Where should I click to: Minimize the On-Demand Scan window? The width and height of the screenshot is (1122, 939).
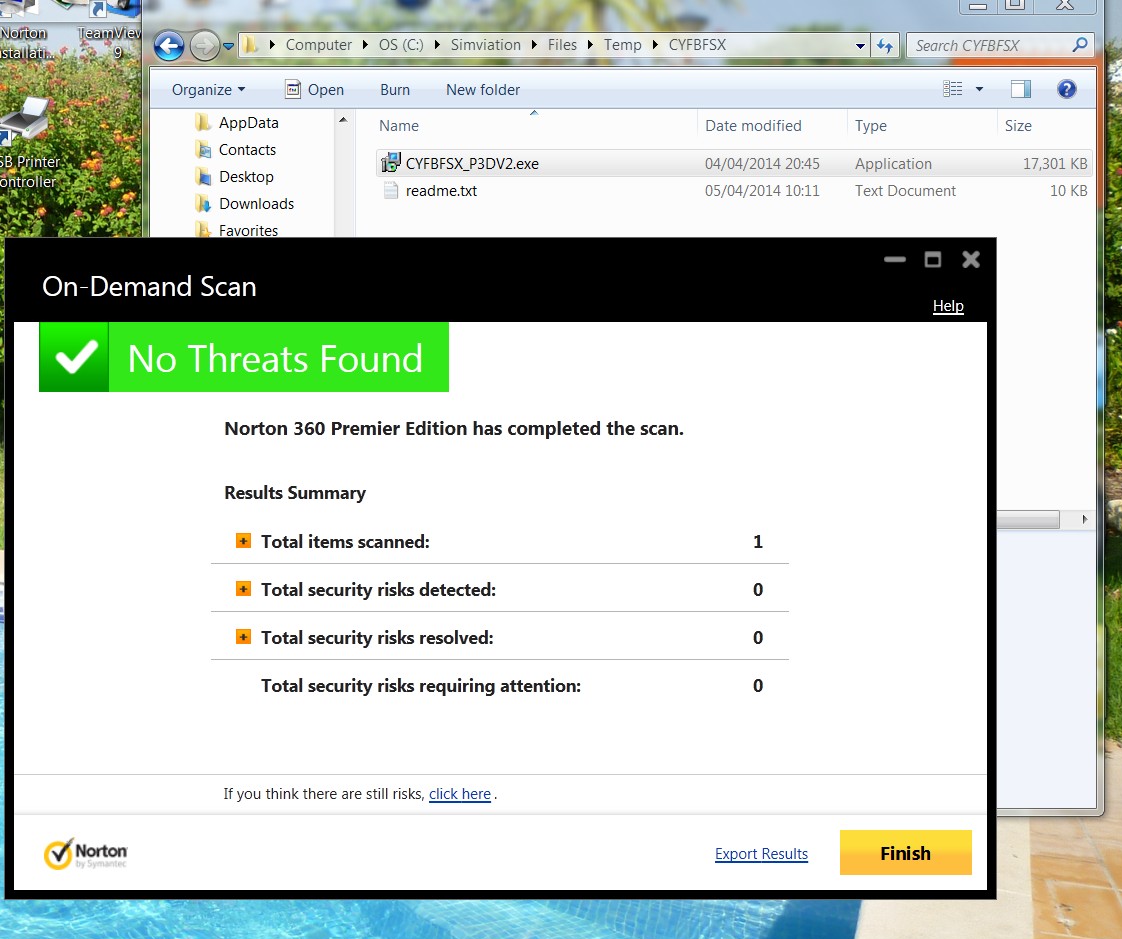tap(894, 259)
